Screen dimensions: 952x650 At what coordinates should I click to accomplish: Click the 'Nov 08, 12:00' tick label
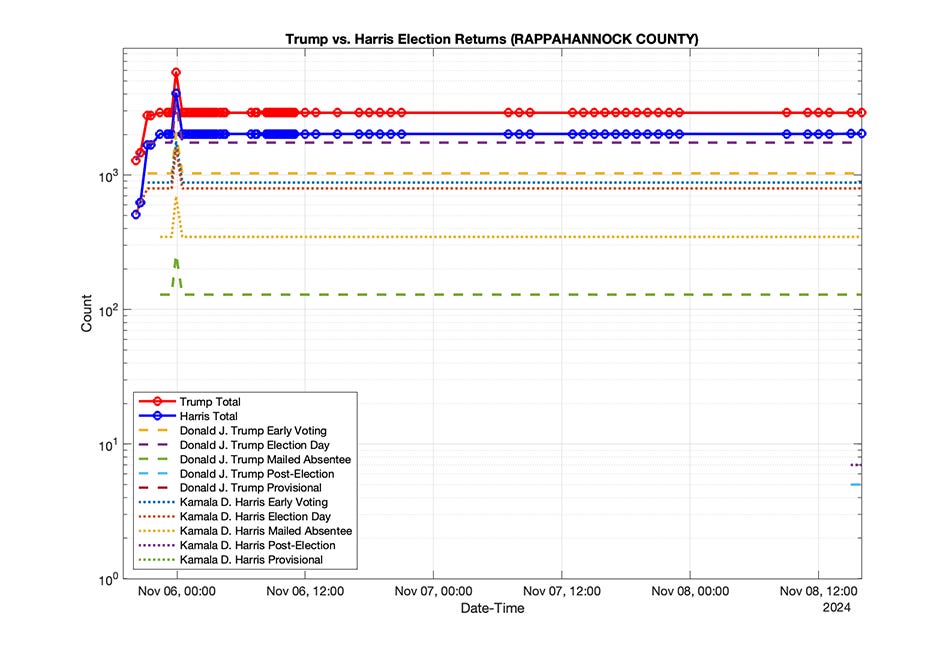[x=818, y=591]
